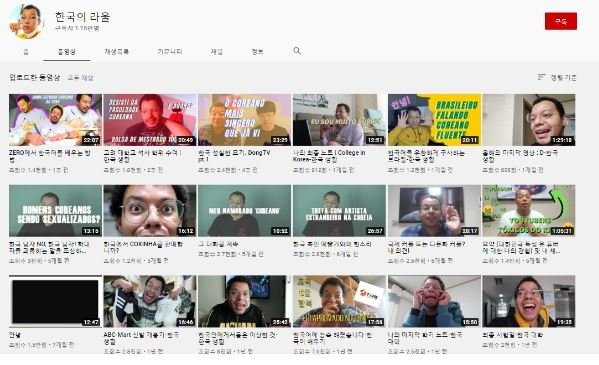Play the 28:43 video thumbnail
The width and height of the screenshot is (599, 365).
tap(244, 301)
